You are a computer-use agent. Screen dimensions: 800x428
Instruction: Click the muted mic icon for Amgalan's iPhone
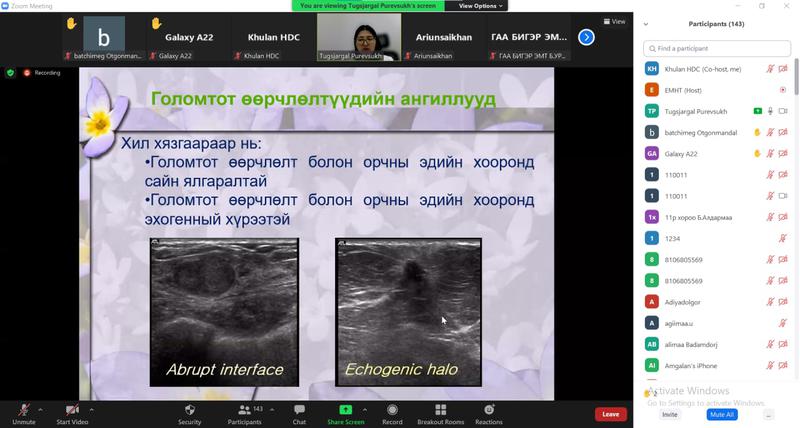coord(770,365)
